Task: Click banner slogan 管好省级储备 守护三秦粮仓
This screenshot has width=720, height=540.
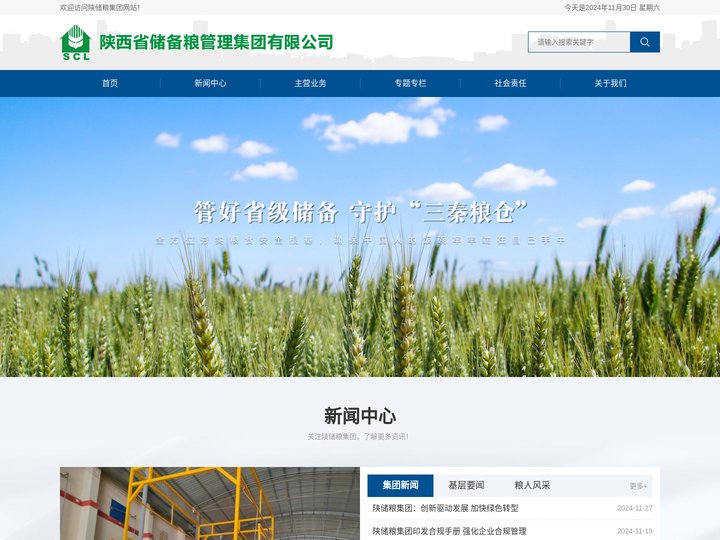Action: pos(361,212)
